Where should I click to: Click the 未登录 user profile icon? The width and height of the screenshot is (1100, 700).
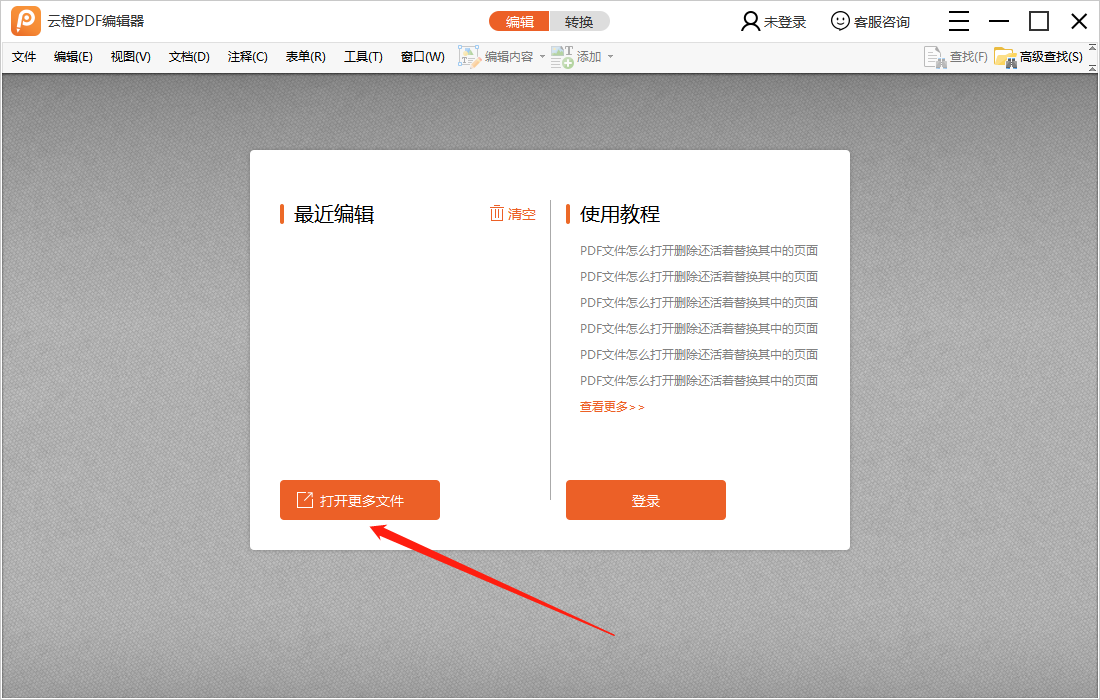coord(750,22)
